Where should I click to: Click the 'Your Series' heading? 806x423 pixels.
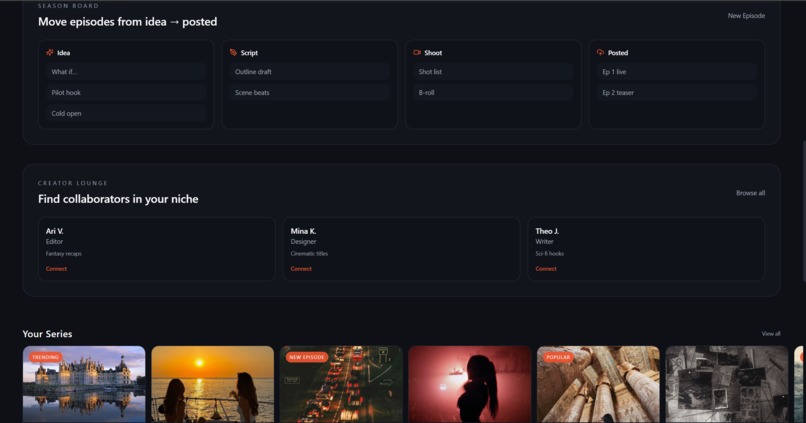coord(47,334)
